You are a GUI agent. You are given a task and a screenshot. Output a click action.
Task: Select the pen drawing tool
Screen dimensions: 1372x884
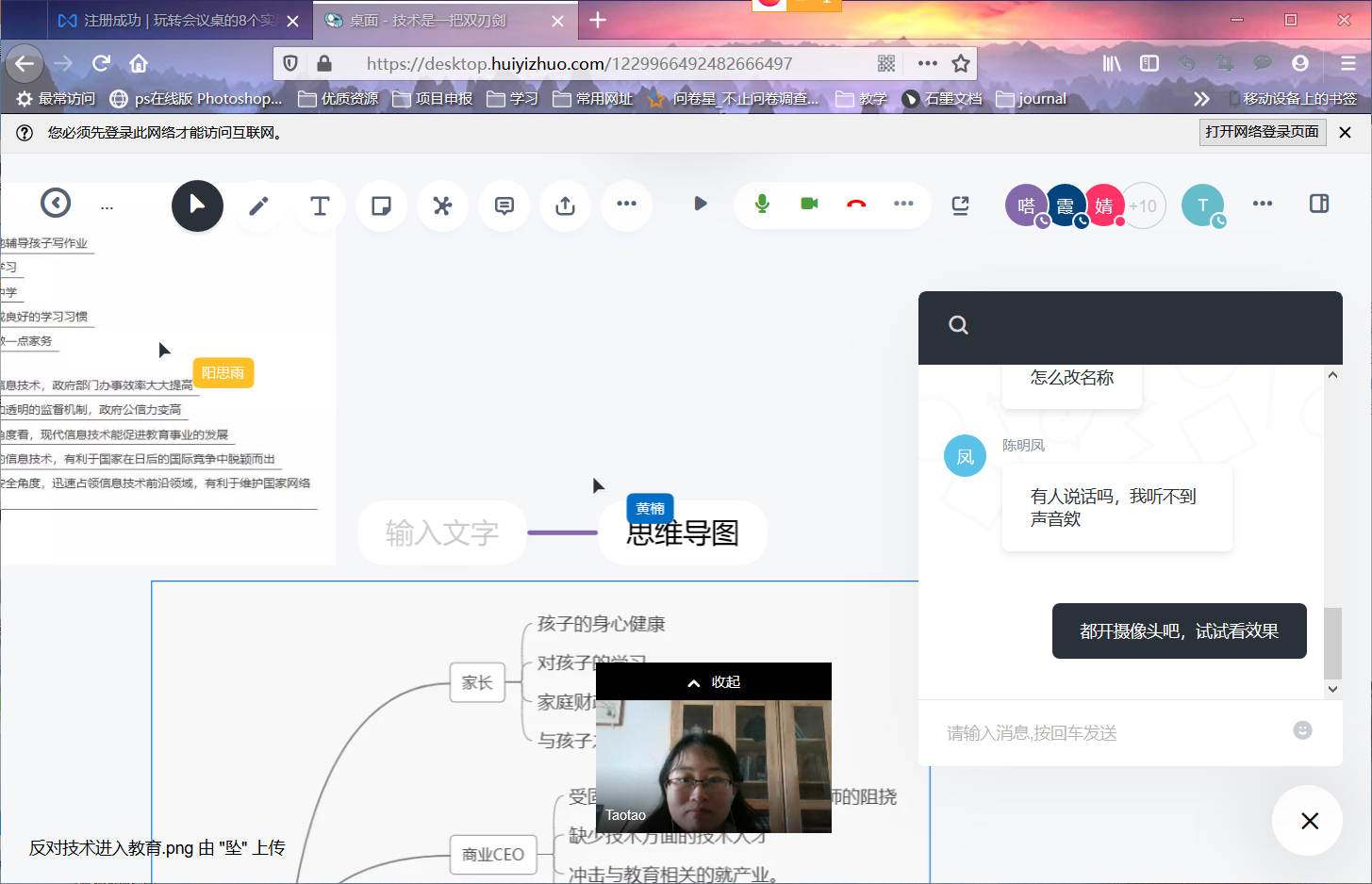[258, 205]
